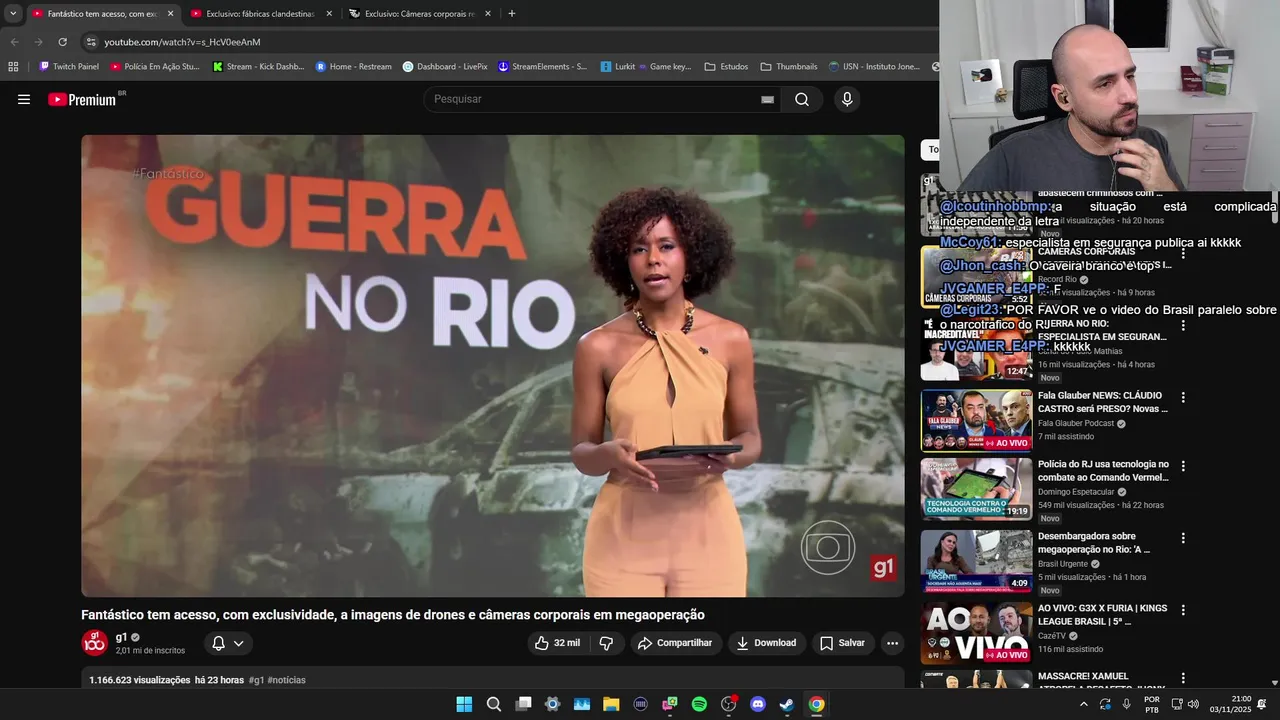This screenshot has height=720, width=1280.
Task: Open Polícia do RJ usa tecnologia thumbnail
Action: 976,489
